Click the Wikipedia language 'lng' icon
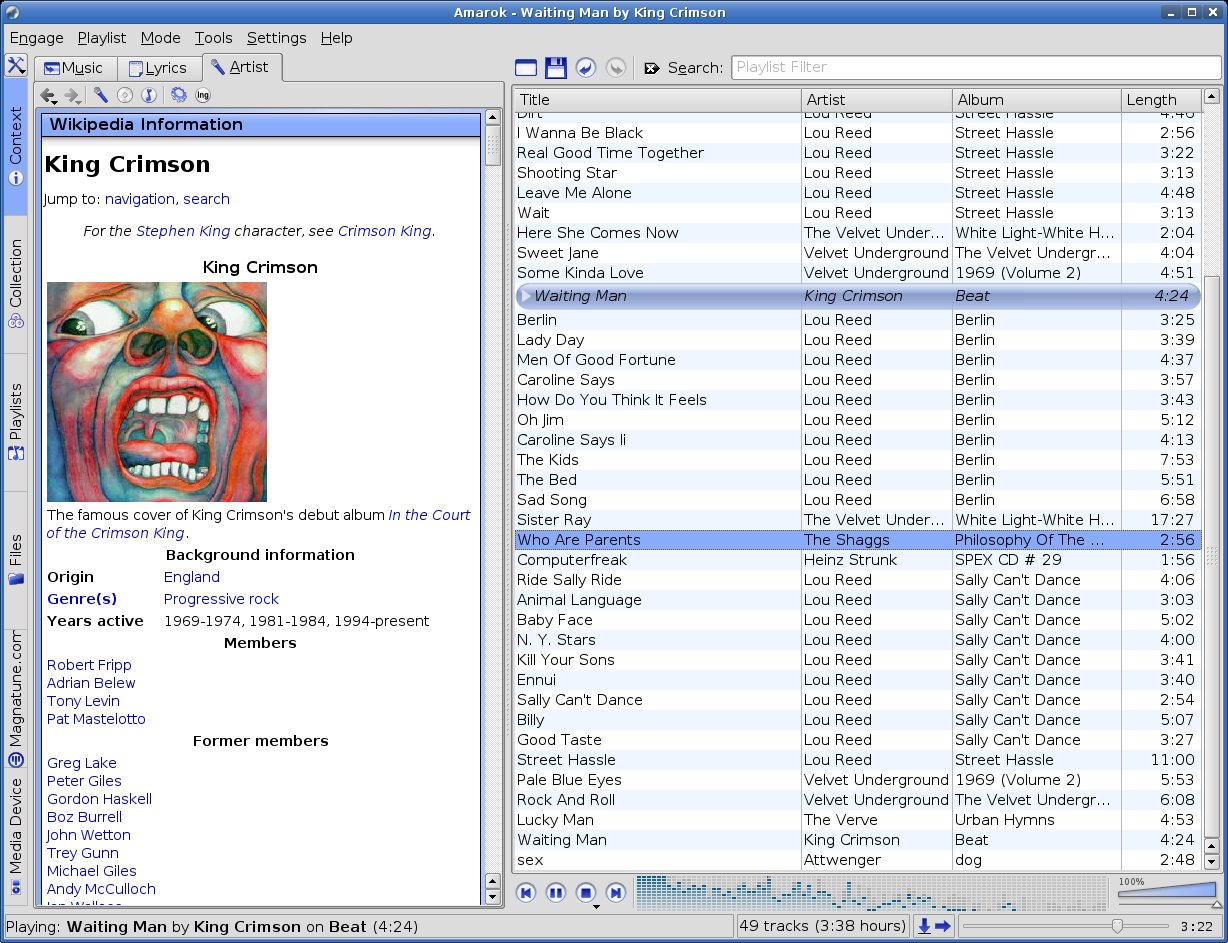This screenshot has width=1228, height=943. pos(203,96)
